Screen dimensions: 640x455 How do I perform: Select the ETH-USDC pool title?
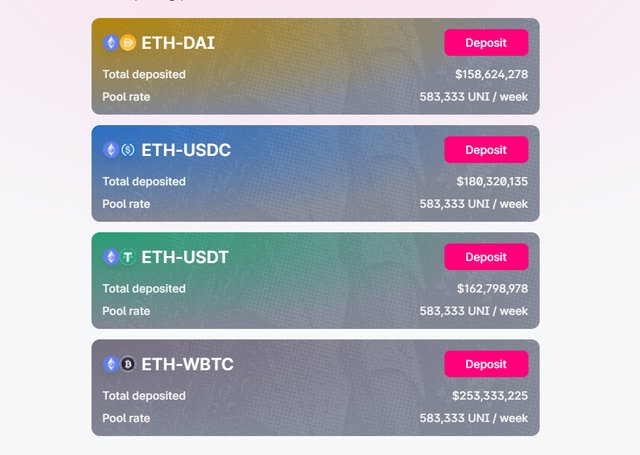tap(186, 150)
